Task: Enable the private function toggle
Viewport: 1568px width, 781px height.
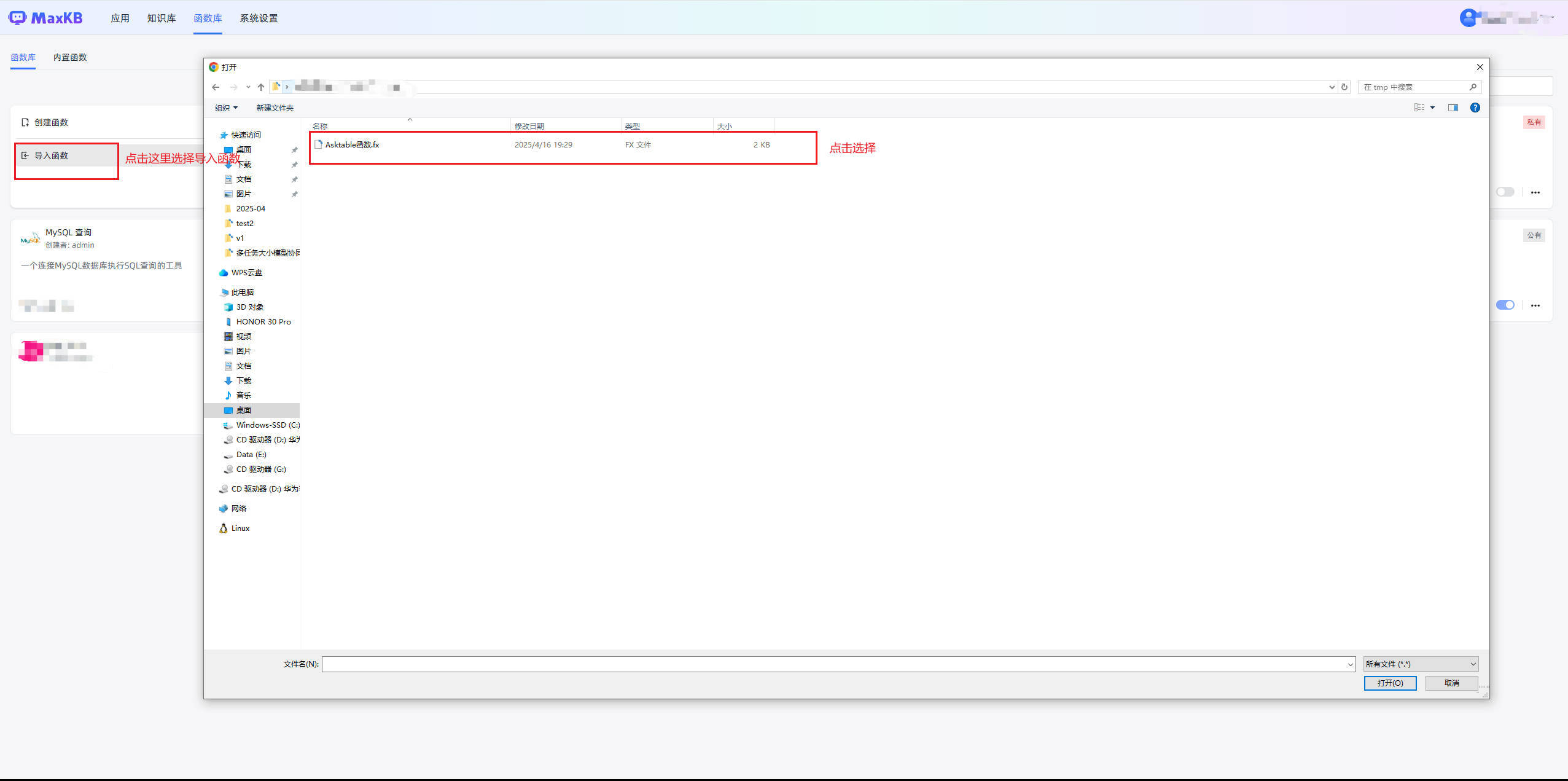Action: tap(1505, 192)
